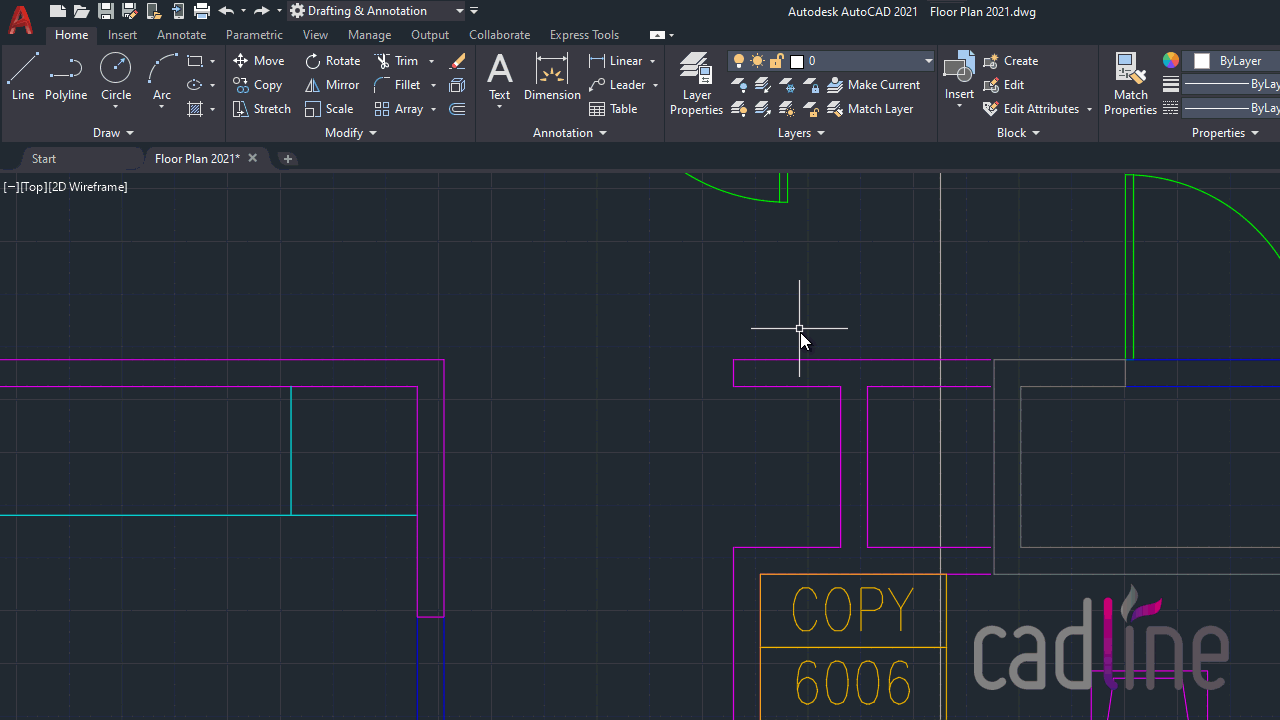
Task: Click the Dimension tool
Action: (x=552, y=78)
